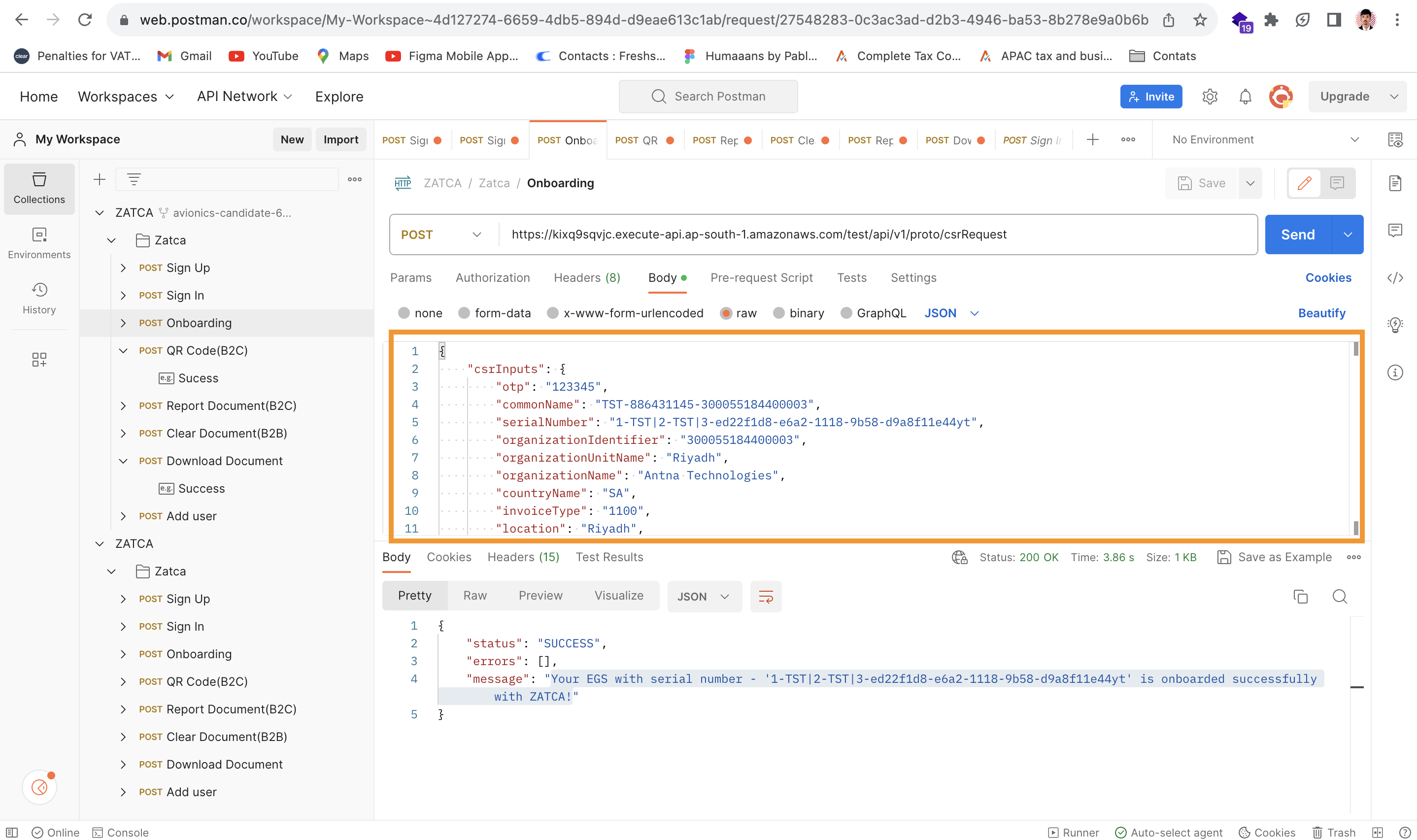Open the code snippet panel
The image size is (1417, 840).
click(1396, 278)
